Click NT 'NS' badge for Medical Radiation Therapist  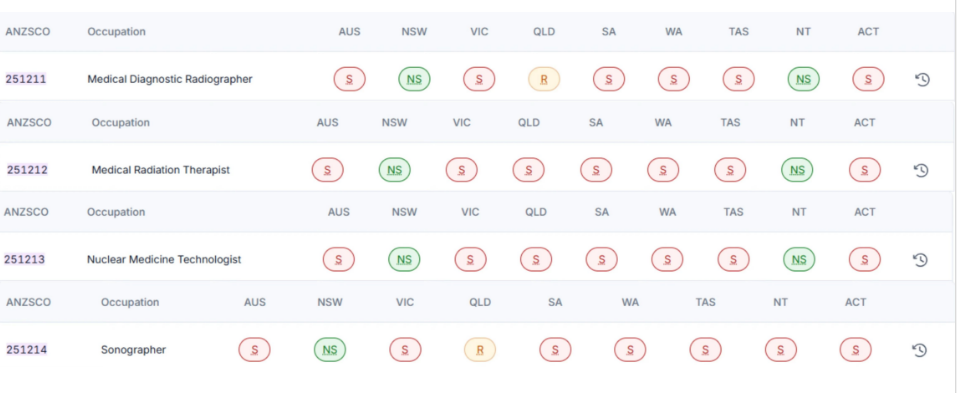[797, 170]
